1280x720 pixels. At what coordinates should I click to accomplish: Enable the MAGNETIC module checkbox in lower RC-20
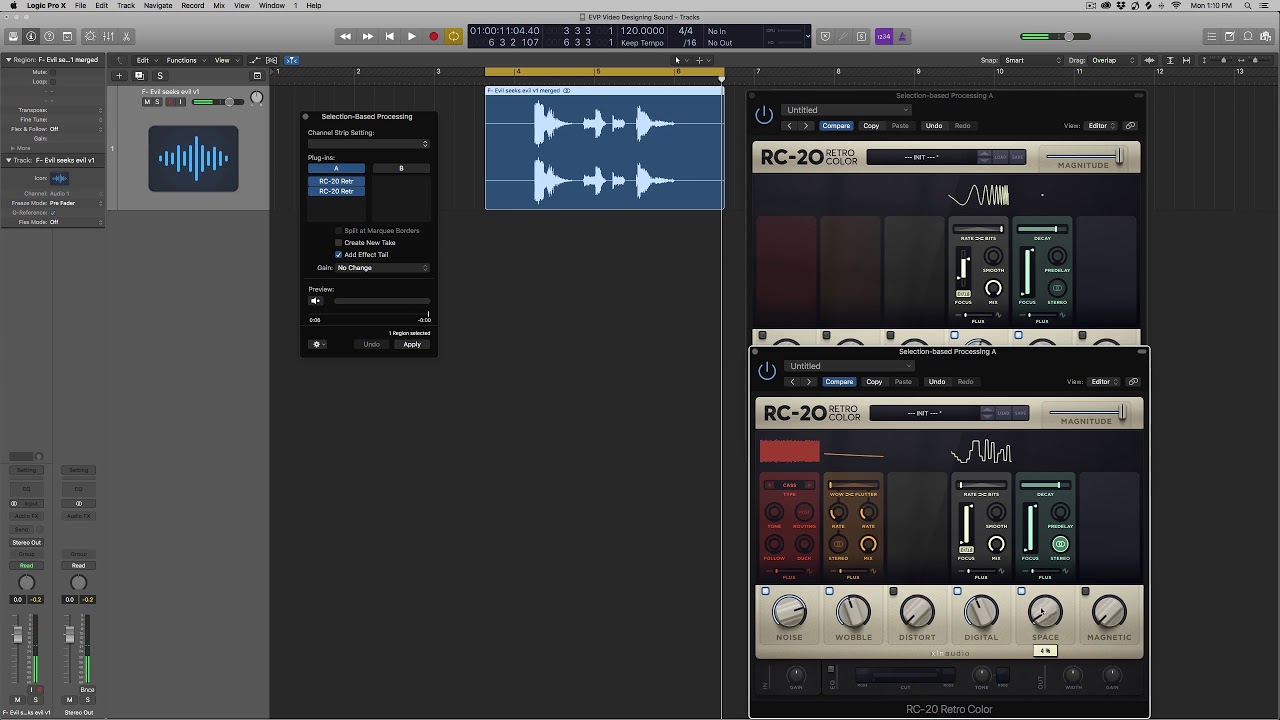(1086, 591)
